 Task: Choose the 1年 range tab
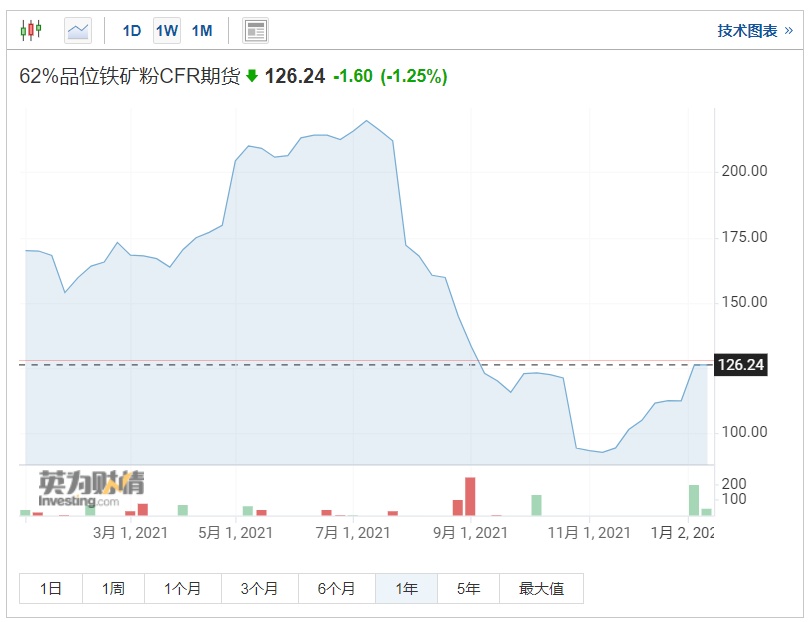pos(406,588)
